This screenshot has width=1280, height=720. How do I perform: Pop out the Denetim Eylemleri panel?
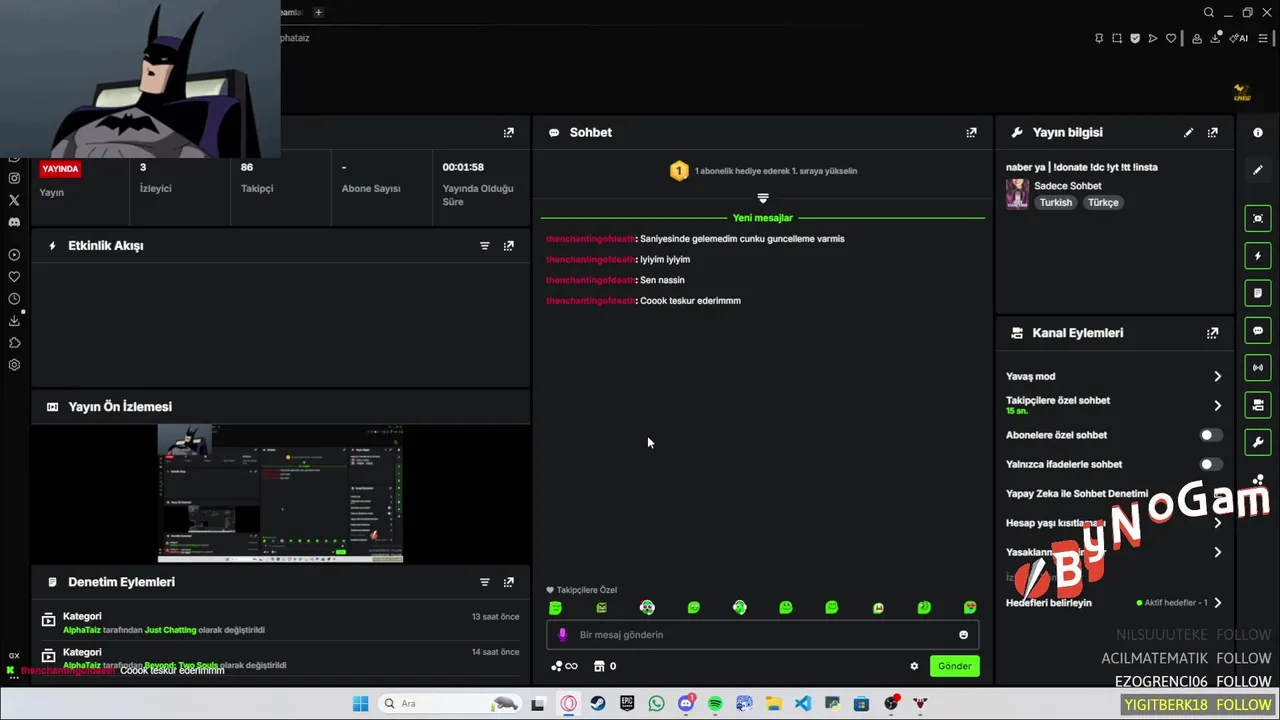(509, 582)
